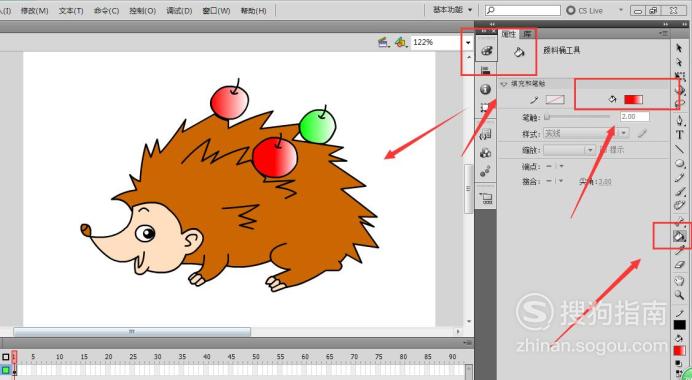Click the help search field

523,10
